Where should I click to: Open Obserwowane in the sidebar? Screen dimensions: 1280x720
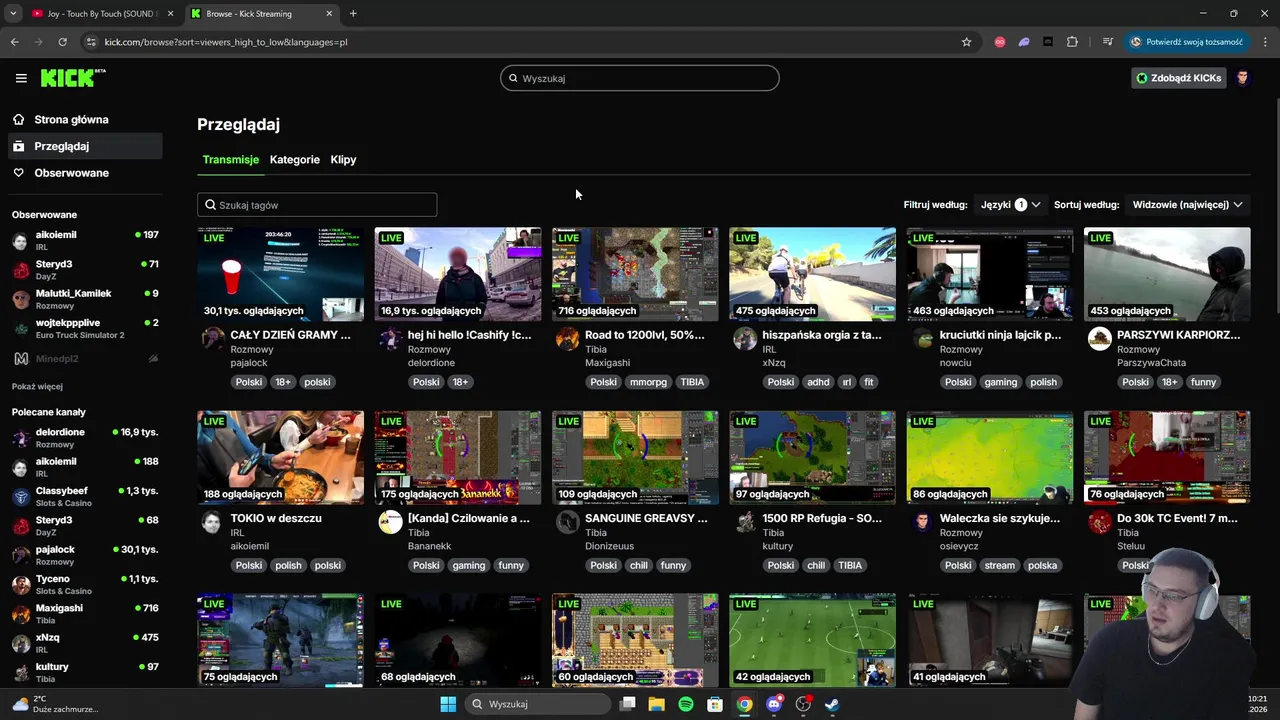pos(71,173)
